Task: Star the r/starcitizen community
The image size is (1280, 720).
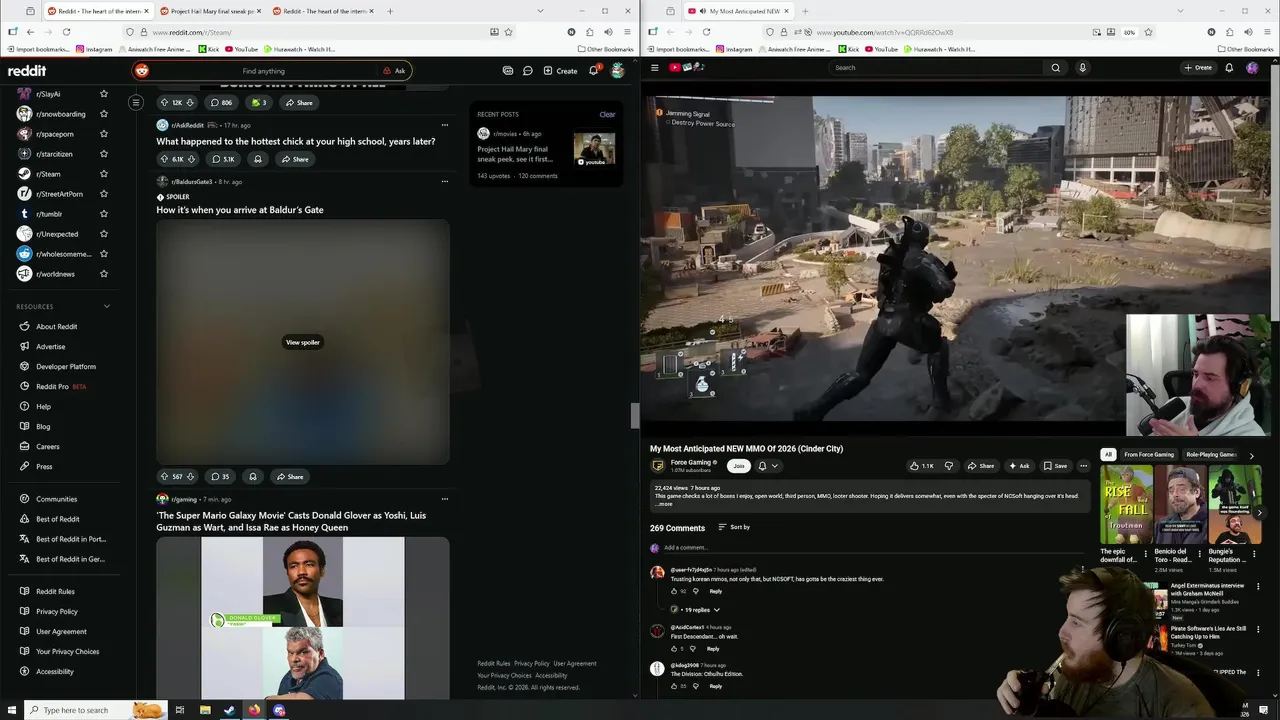Action: 103,154
